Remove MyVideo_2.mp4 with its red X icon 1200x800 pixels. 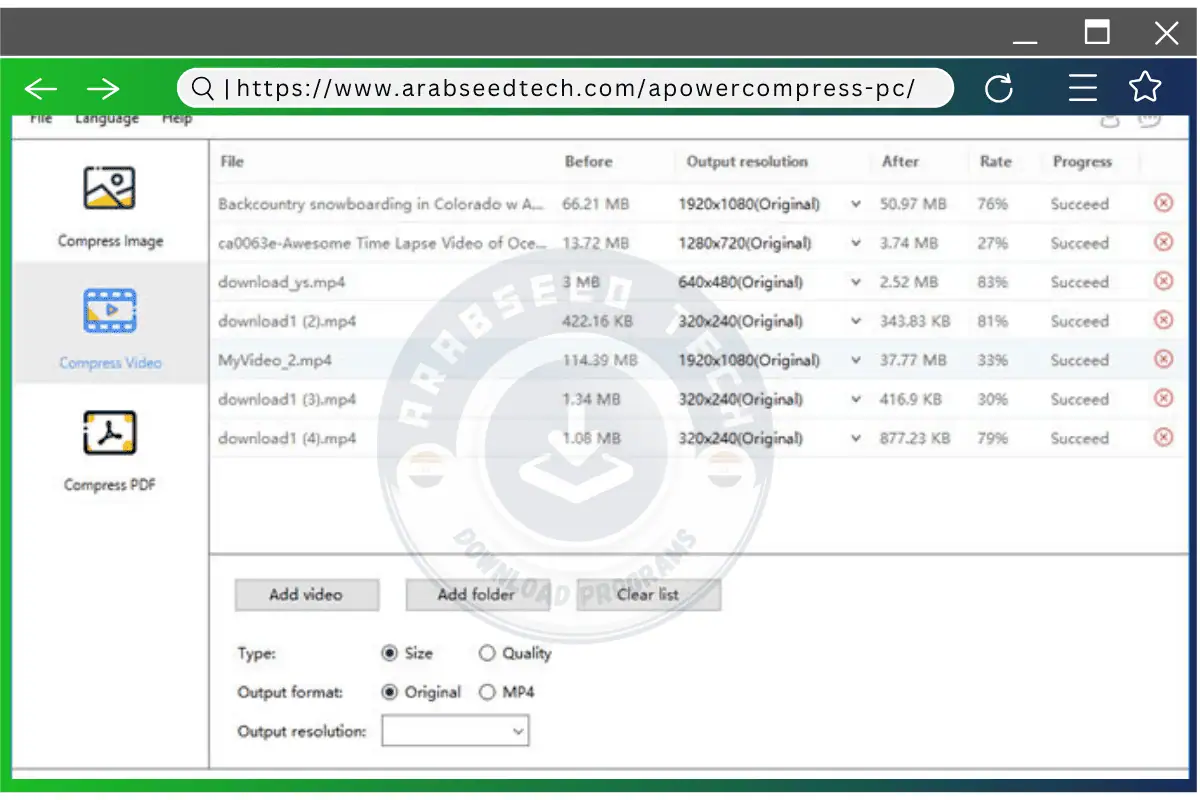click(1163, 359)
